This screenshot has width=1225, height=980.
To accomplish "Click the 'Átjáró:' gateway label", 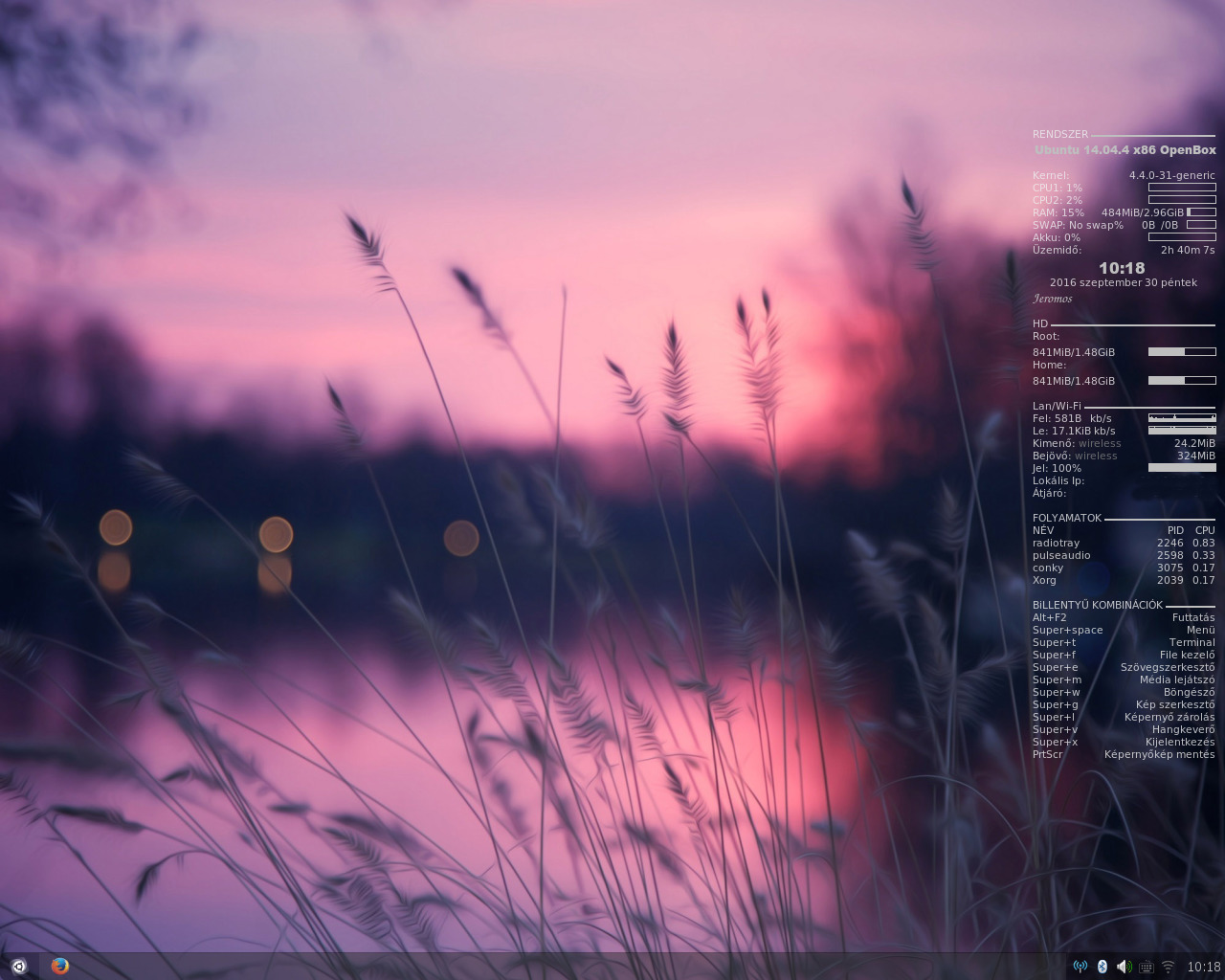I will 1050,493.
